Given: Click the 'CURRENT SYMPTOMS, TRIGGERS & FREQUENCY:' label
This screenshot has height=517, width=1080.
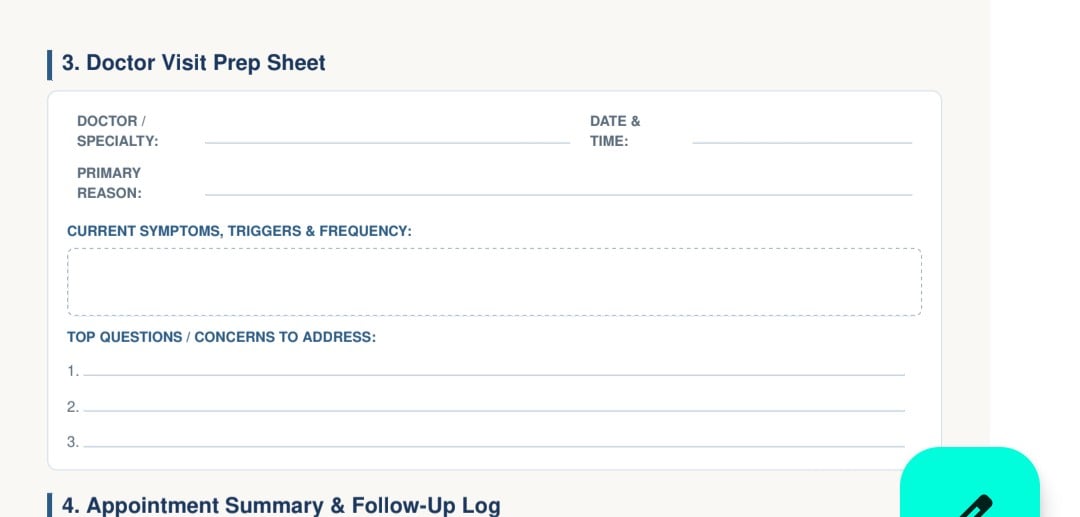Looking at the screenshot, I should (x=239, y=231).
